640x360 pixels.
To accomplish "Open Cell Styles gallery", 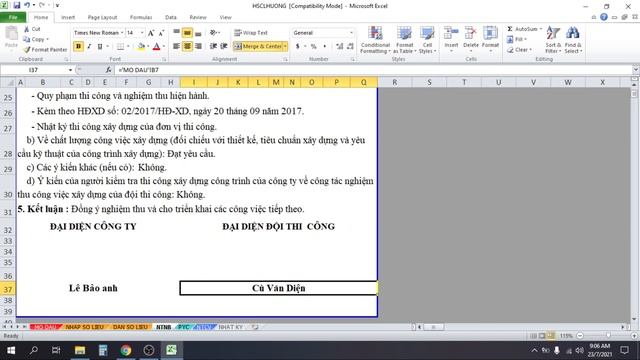I will (x=427, y=40).
